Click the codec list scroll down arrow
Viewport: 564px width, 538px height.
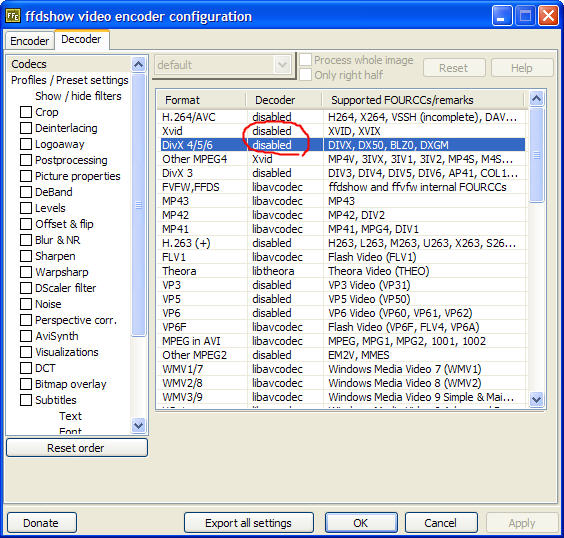pyautogui.click(x=536, y=399)
